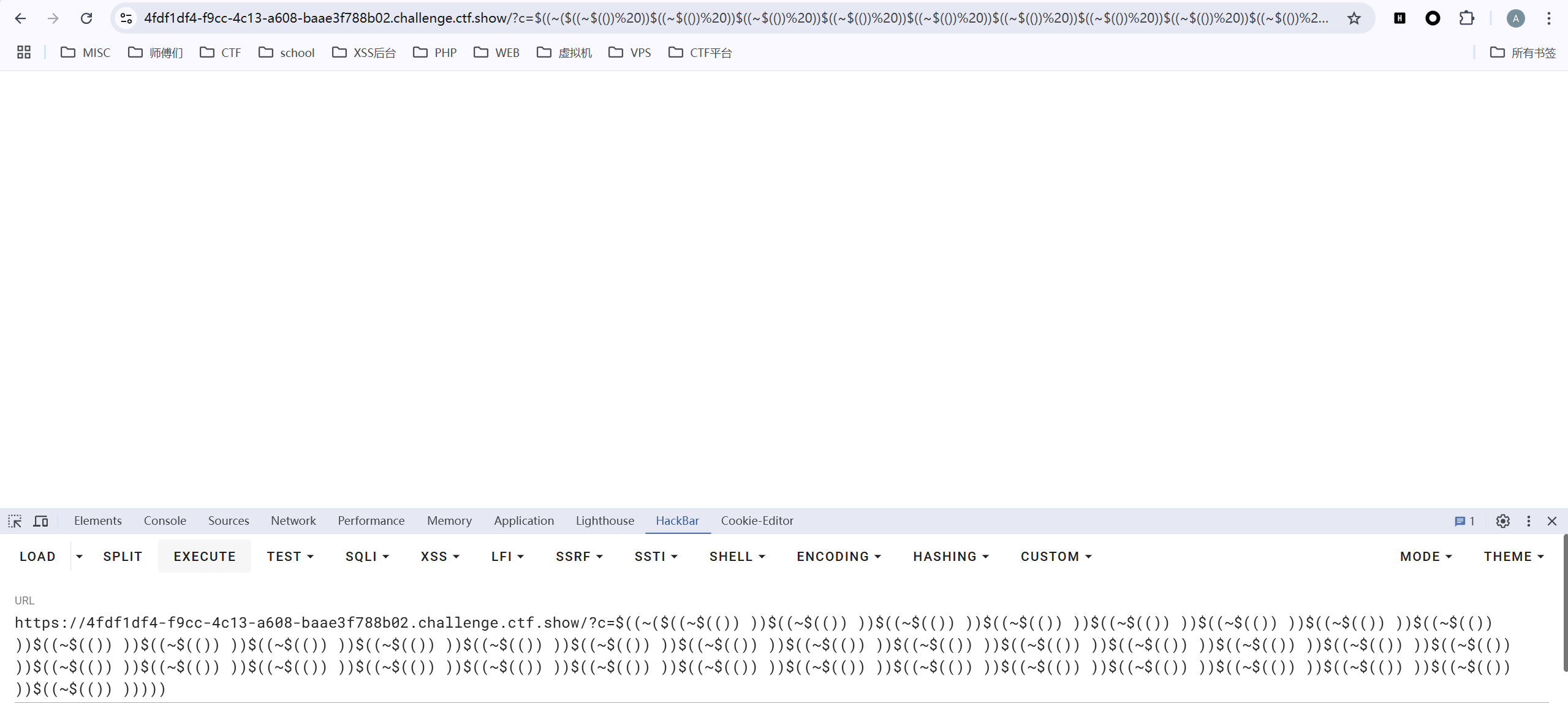Open the browser extensions puzzle icon
1568x703 pixels.
pos(1466,18)
